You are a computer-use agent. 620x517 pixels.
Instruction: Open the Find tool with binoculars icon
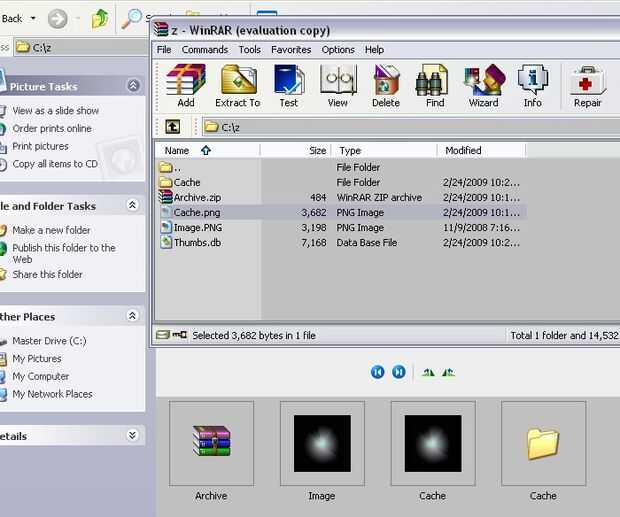pyautogui.click(x=435, y=86)
